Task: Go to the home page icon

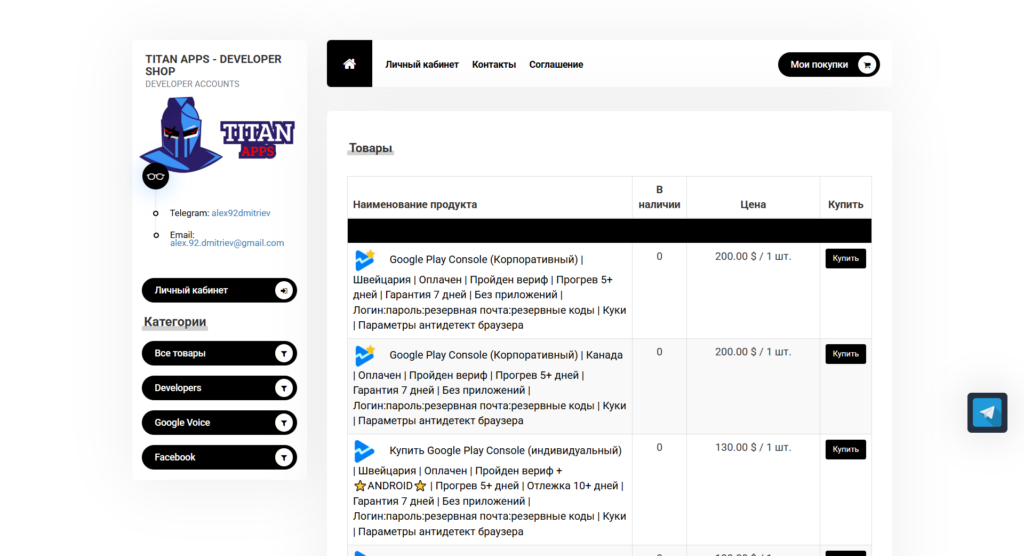Action: (x=349, y=63)
